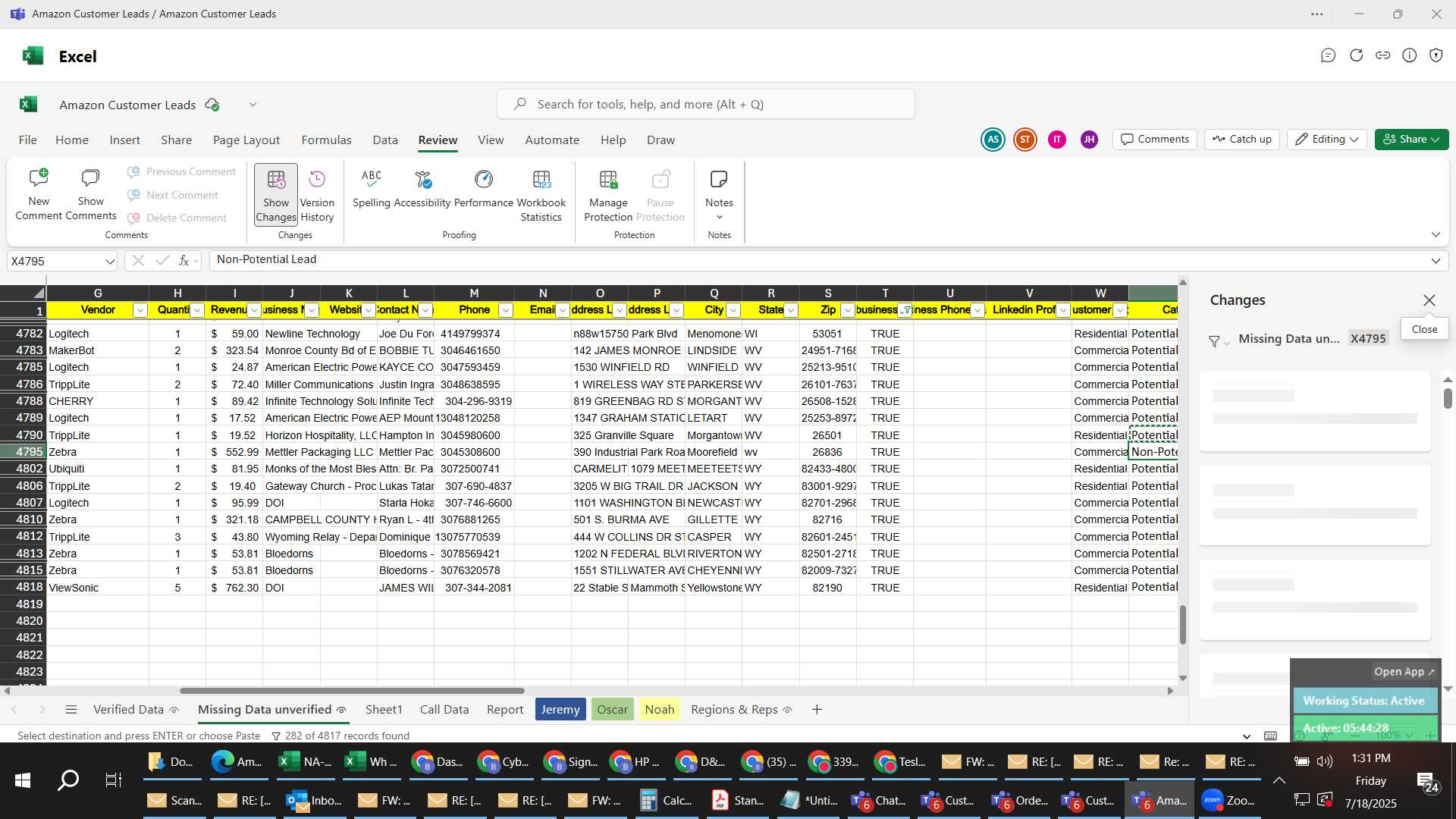The image size is (1456, 819).
Task: Open the Name Box dropdown arrow
Action: [110, 262]
